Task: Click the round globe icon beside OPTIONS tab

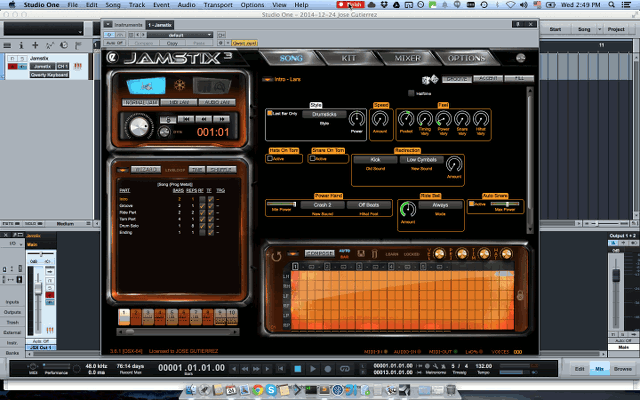Action: [x=520, y=58]
